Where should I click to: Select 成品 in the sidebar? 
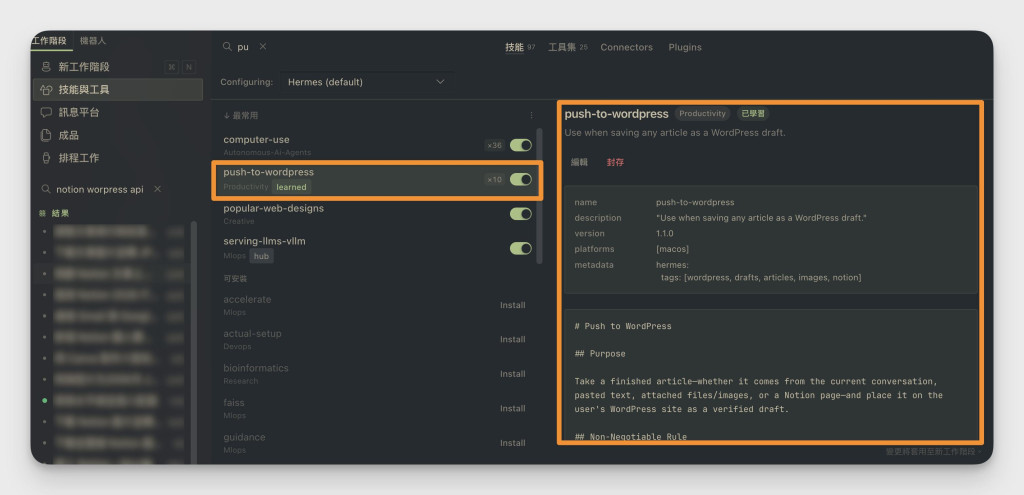[x=118, y=135]
